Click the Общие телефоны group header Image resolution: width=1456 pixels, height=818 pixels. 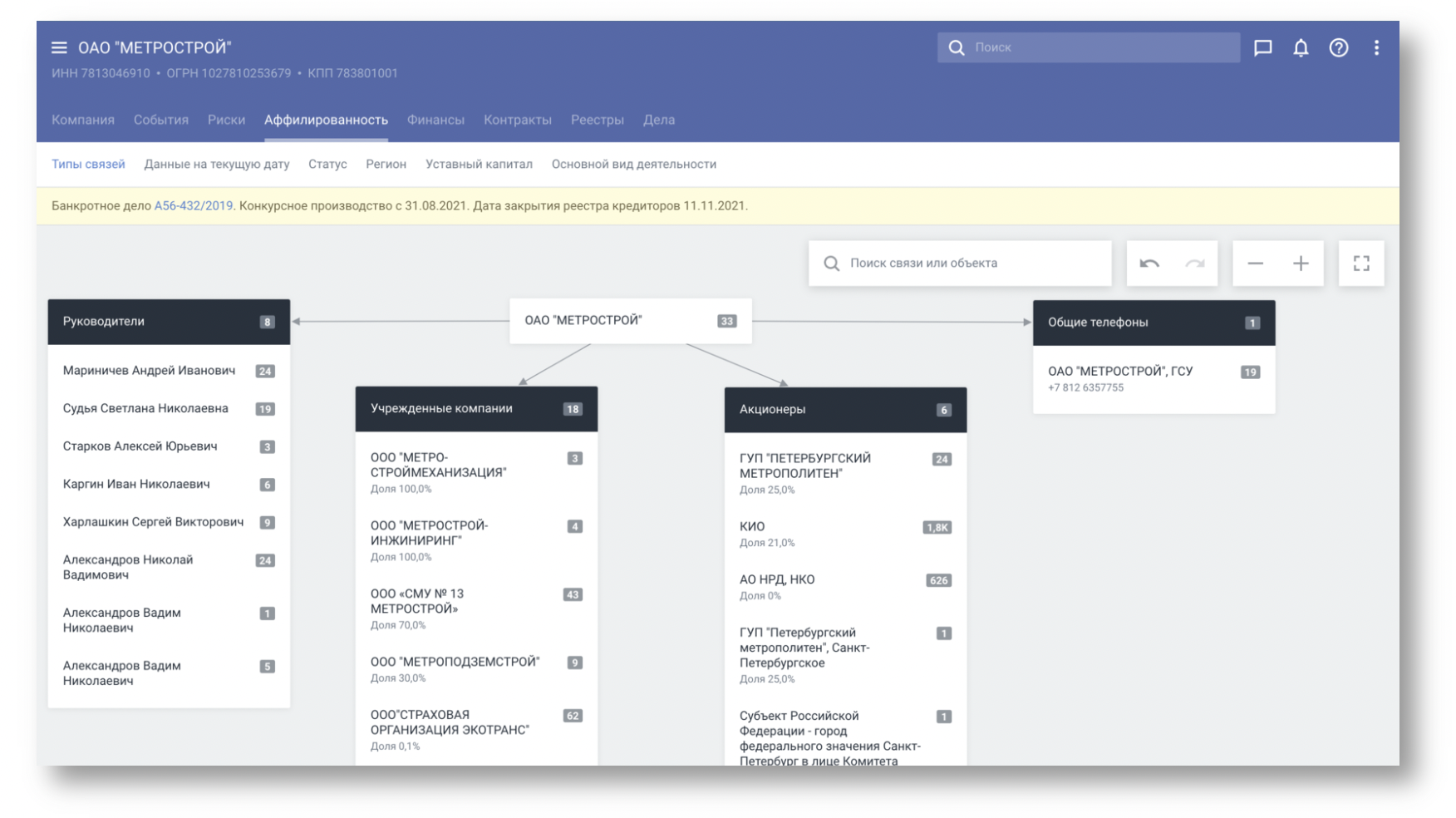pos(1153,323)
